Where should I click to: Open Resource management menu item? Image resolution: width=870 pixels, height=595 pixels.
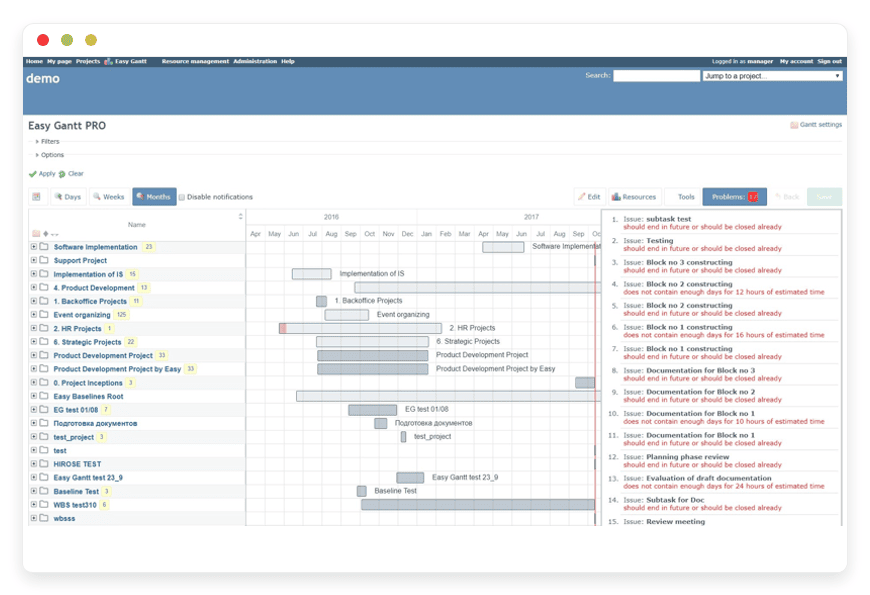[x=195, y=62]
